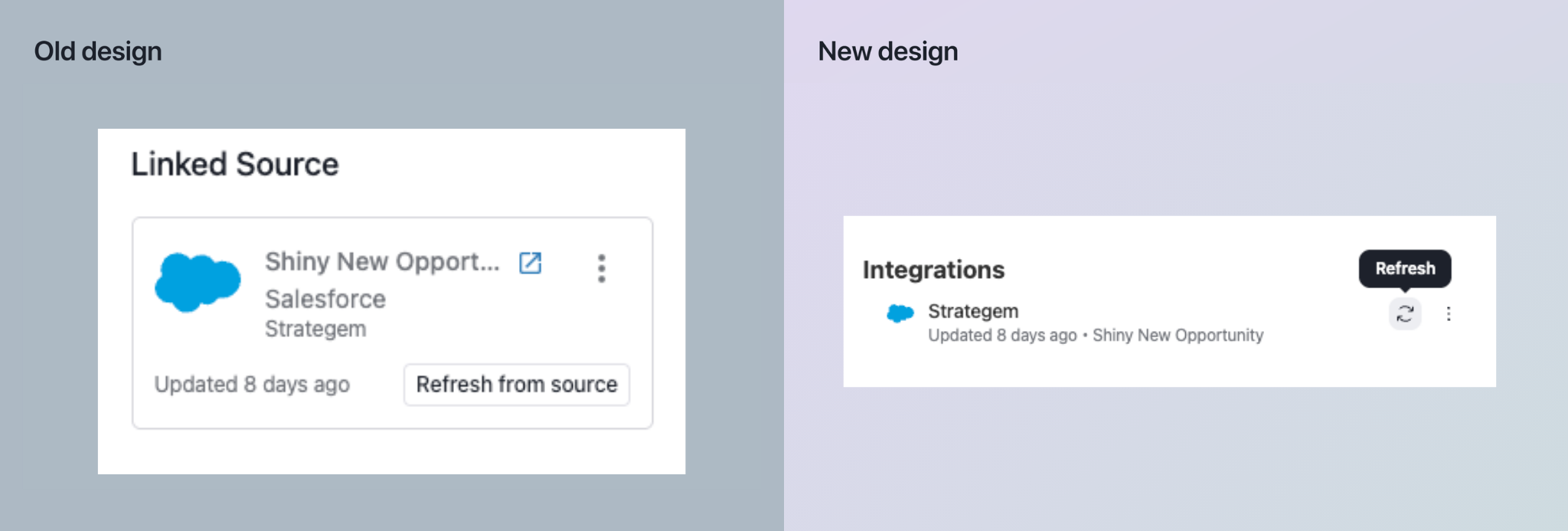Click the dark Refresh tooltip
Image resolution: width=1568 pixels, height=531 pixels.
coord(1405,268)
